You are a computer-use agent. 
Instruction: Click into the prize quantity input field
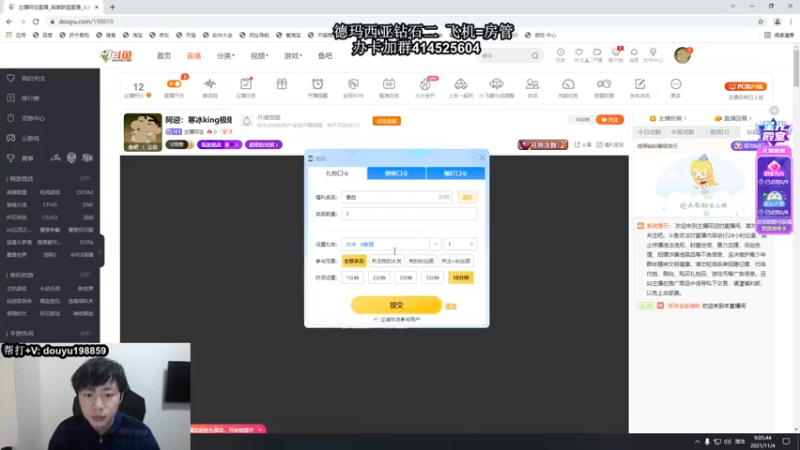pos(409,214)
